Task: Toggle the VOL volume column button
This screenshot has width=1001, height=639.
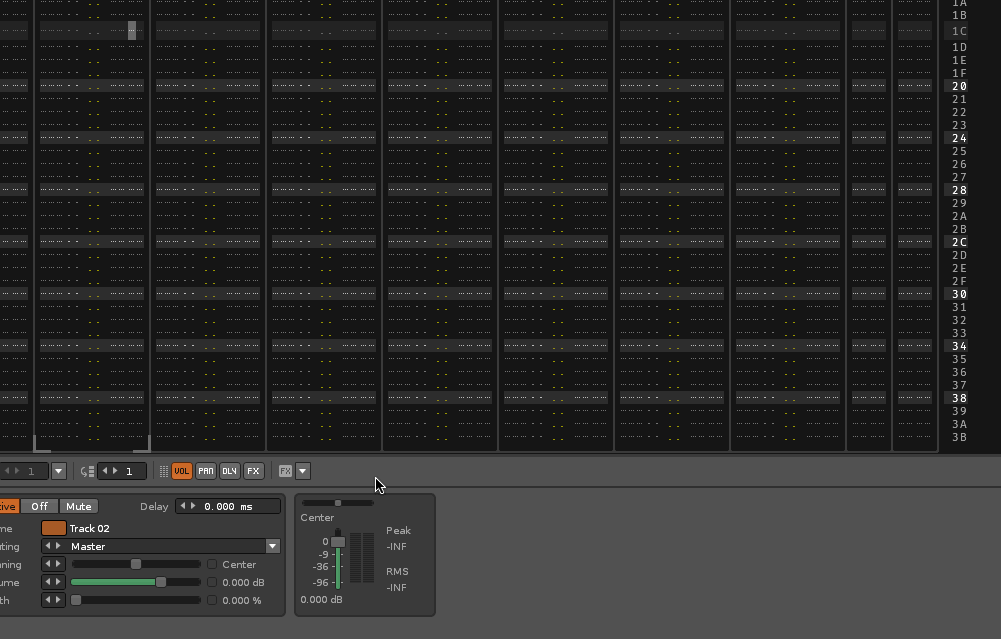Action: pos(181,471)
